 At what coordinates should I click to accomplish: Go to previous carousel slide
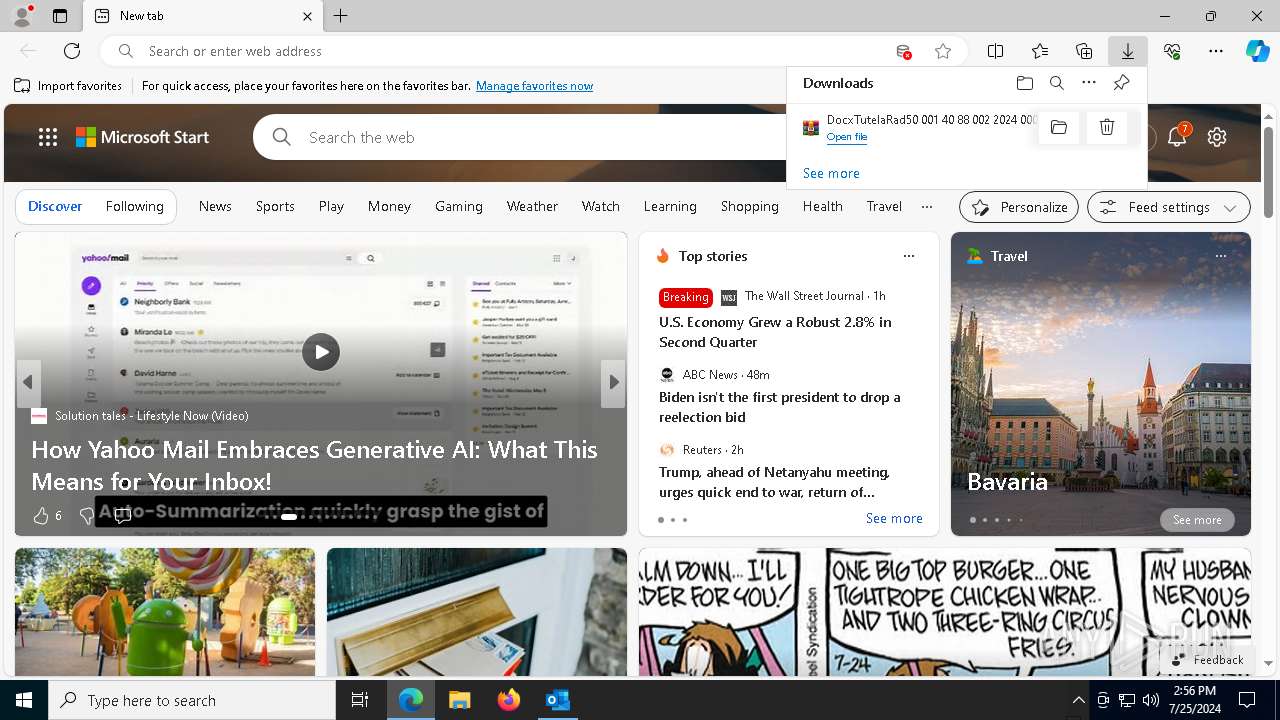click(x=28, y=382)
